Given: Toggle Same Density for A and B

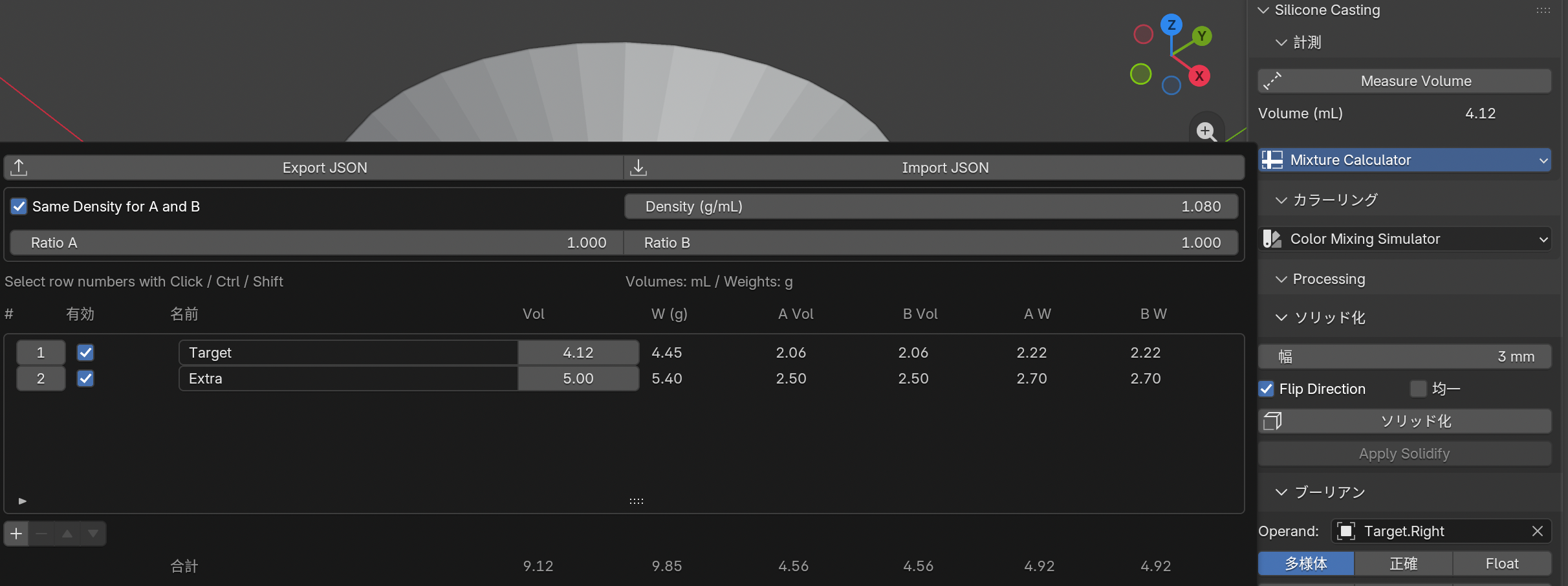Looking at the screenshot, I should coord(19,206).
